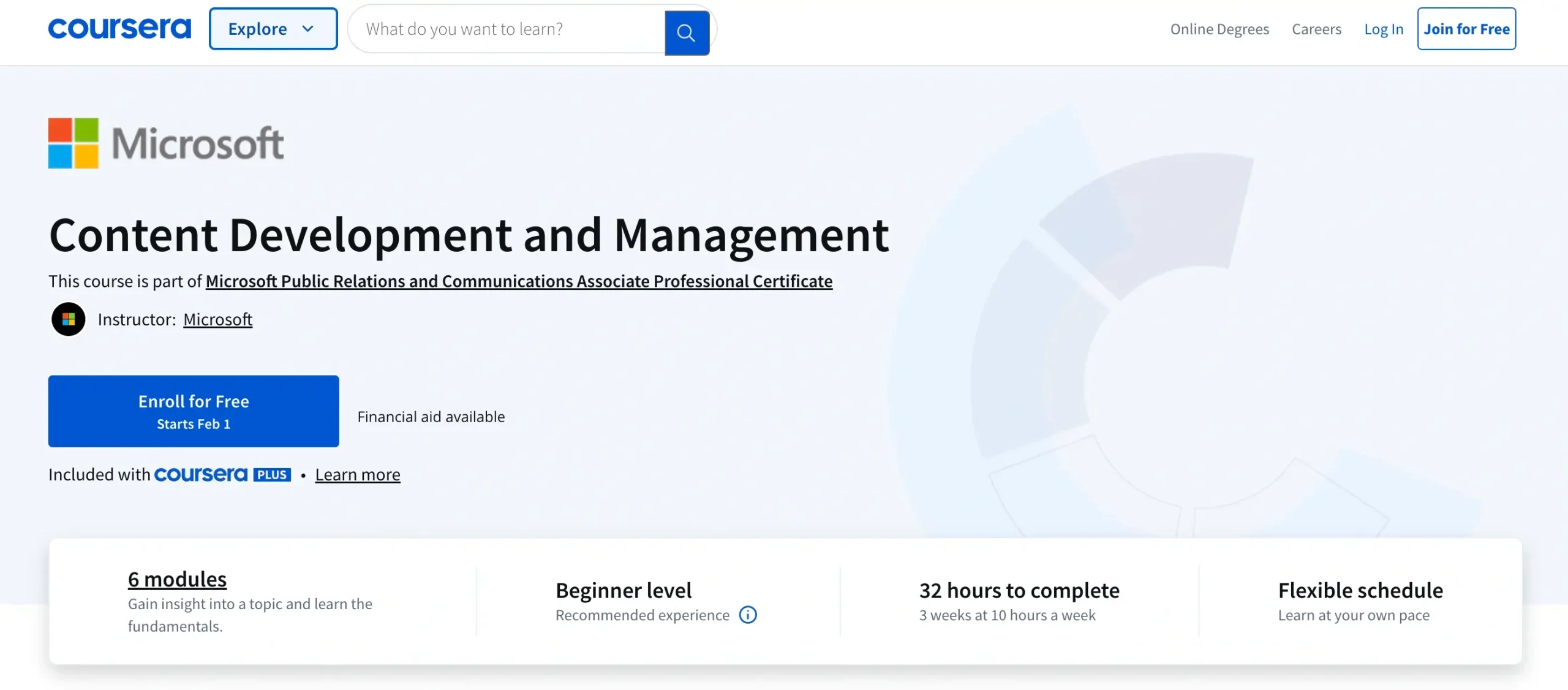1568x690 pixels.
Task: Click 'Flexible schedule' text
Action: pyautogui.click(x=1360, y=590)
